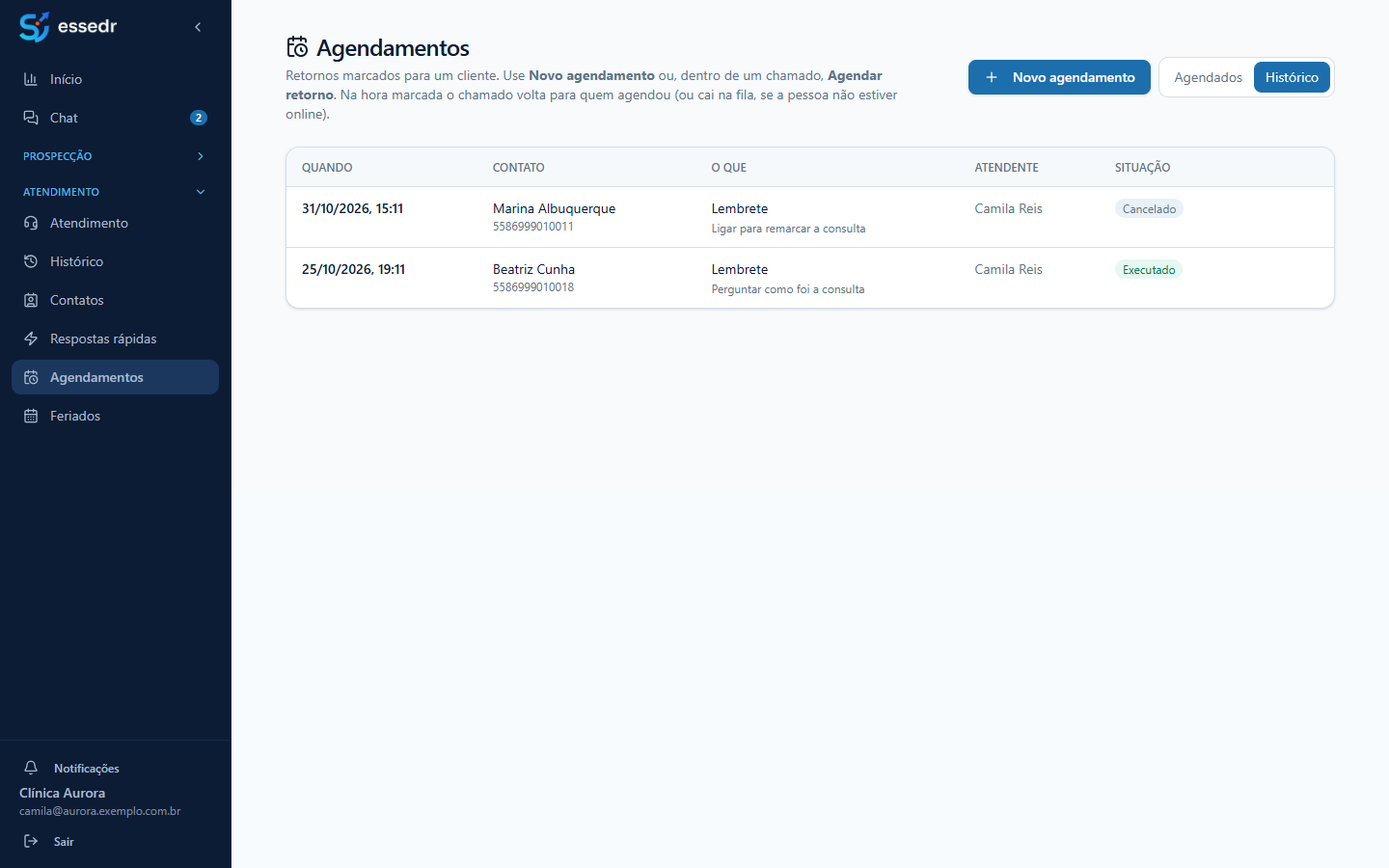Open Chat via the speech-bubble icon

[x=31, y=118]
